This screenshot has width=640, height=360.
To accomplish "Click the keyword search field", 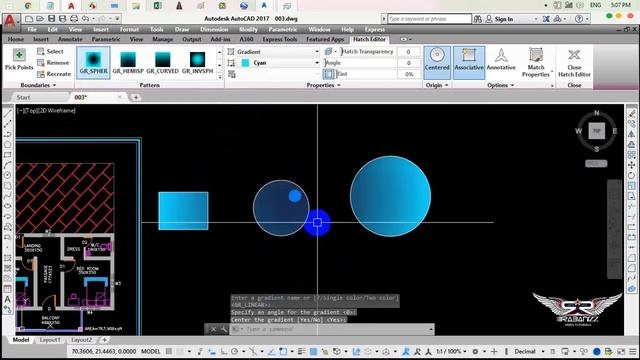I will (429, 19).
